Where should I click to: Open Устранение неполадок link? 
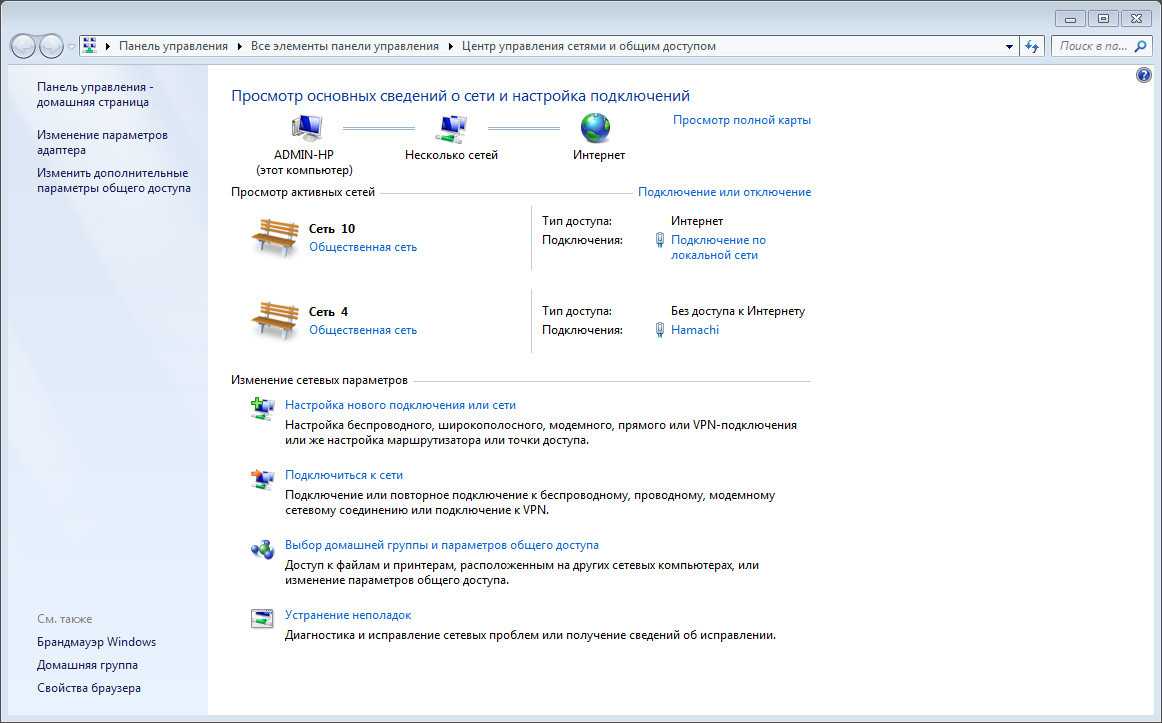click(x=348, y=615)
